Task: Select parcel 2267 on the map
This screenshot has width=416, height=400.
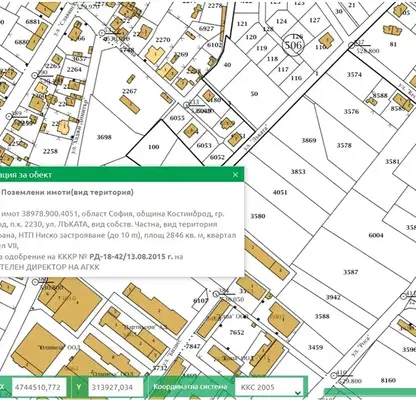Action: (129, 91)
